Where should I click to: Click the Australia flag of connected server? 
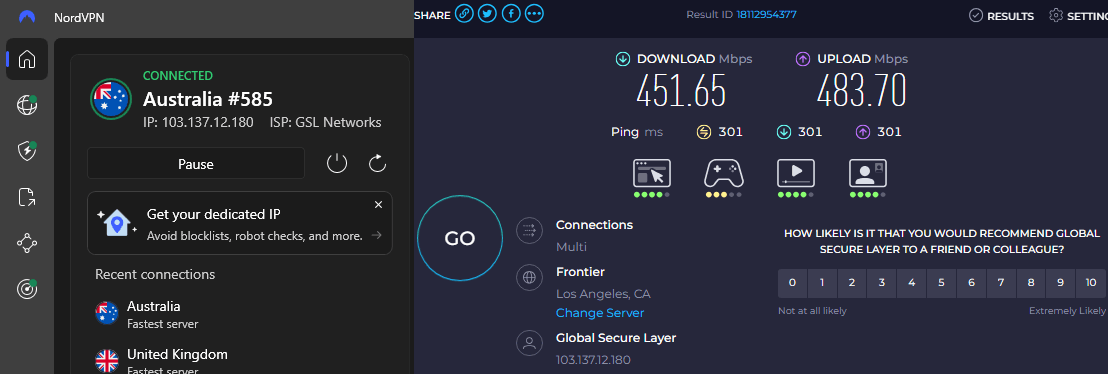111,99
